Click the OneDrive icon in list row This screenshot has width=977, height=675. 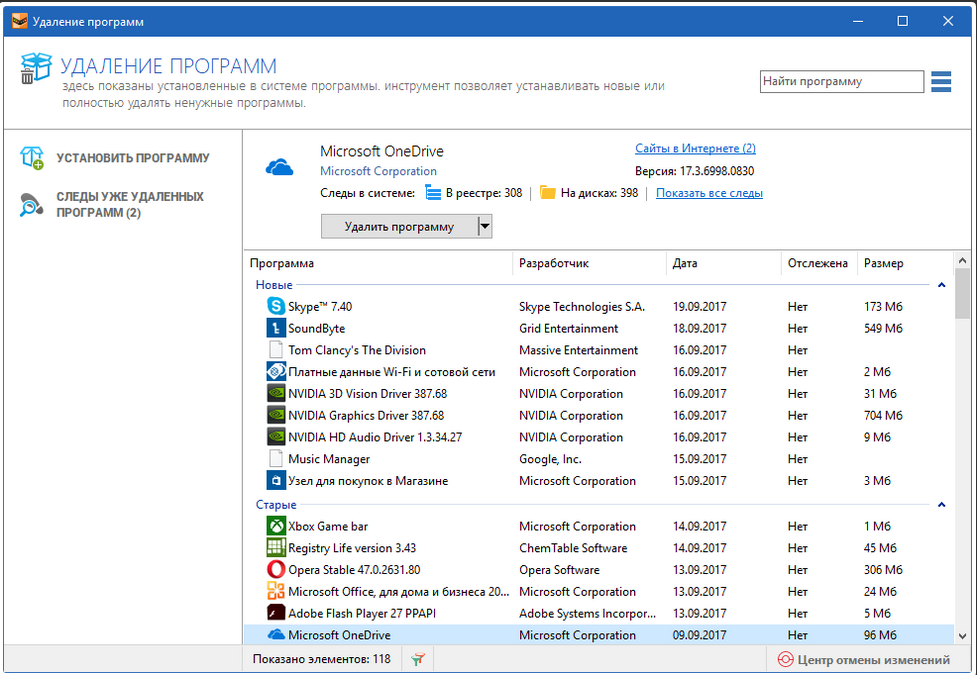[275, 634]
